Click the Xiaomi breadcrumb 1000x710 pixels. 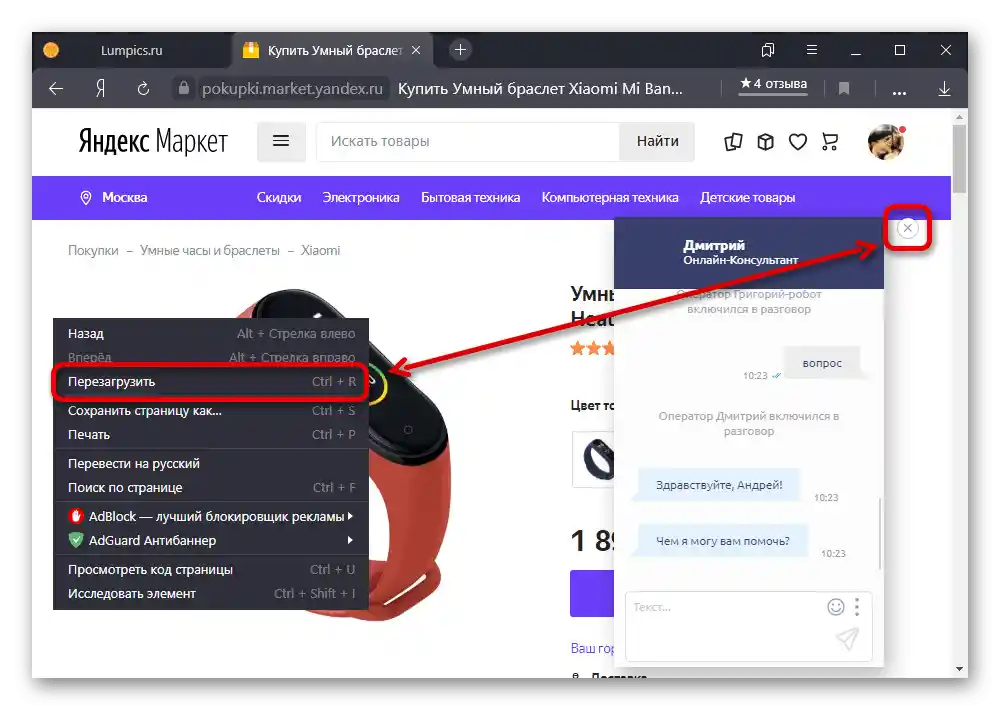tap(320, 251)
